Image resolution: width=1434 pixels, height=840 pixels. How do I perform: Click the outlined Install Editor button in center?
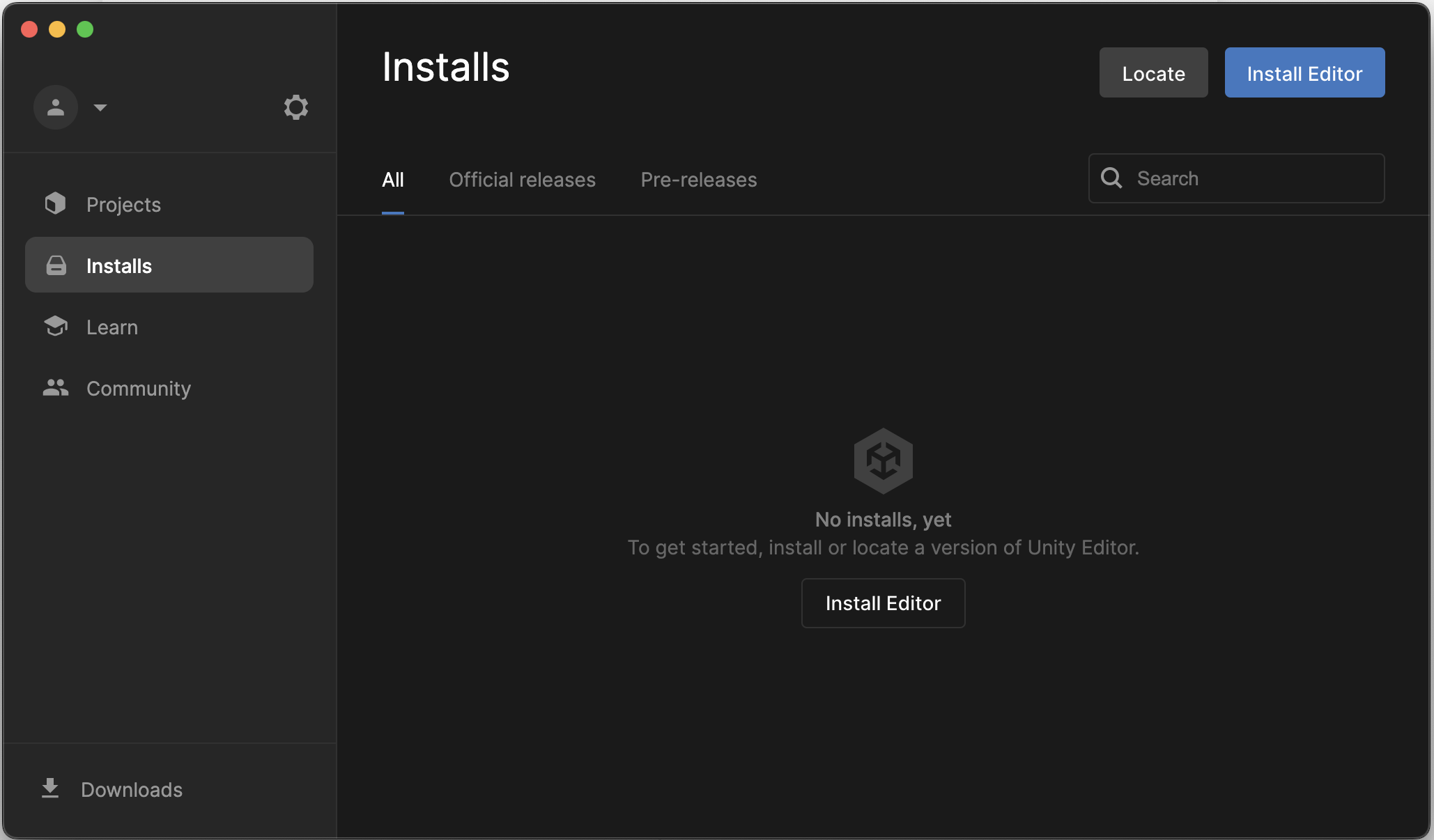click(x=883, y=603)
